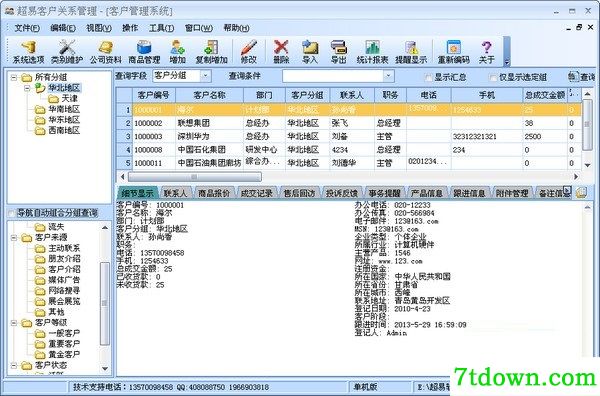Switch to the 商品报价 tab
600x396 pixels.
213,193
